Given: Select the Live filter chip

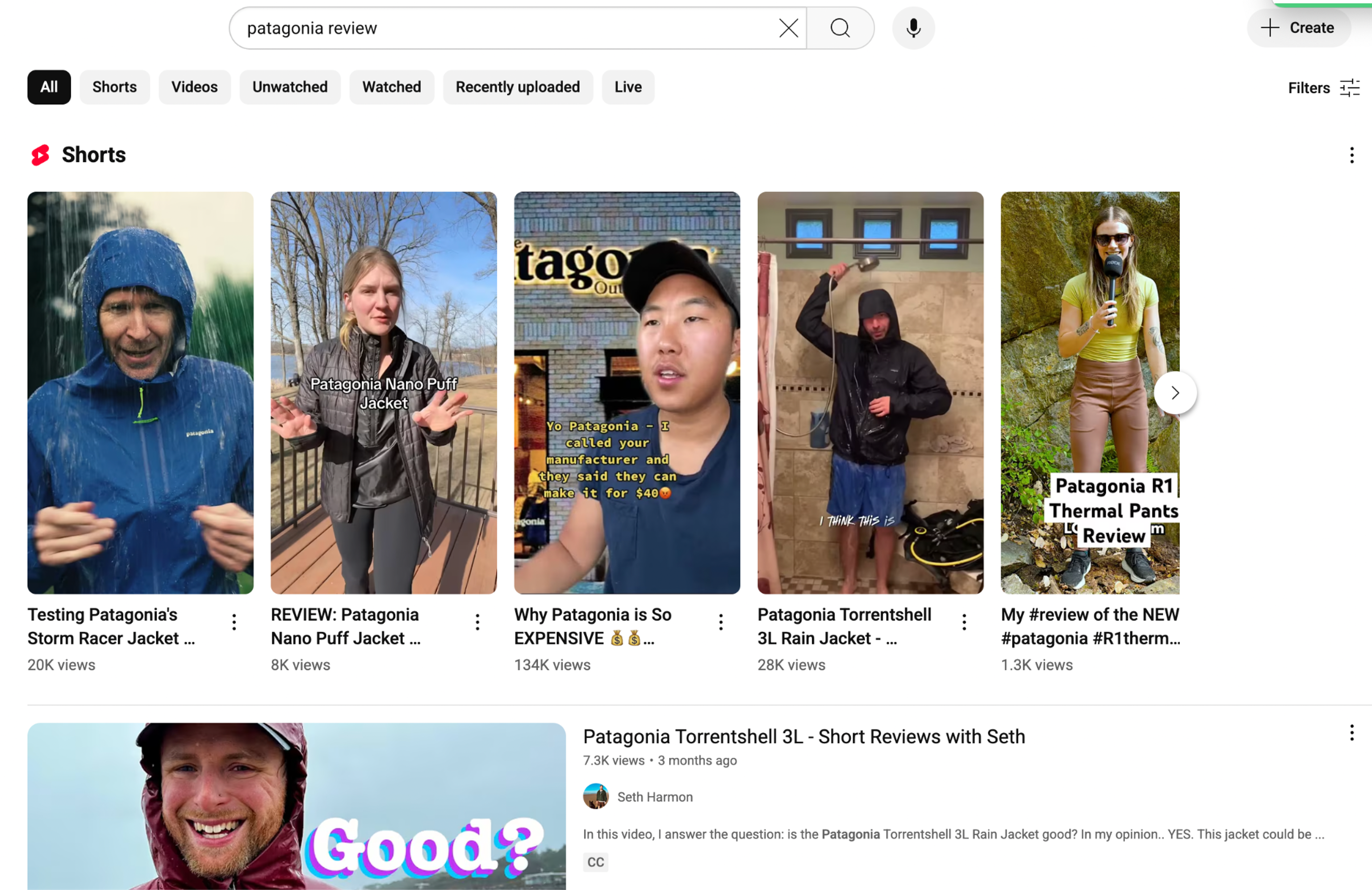Looking at the screenshot, I should click(628, 87).
